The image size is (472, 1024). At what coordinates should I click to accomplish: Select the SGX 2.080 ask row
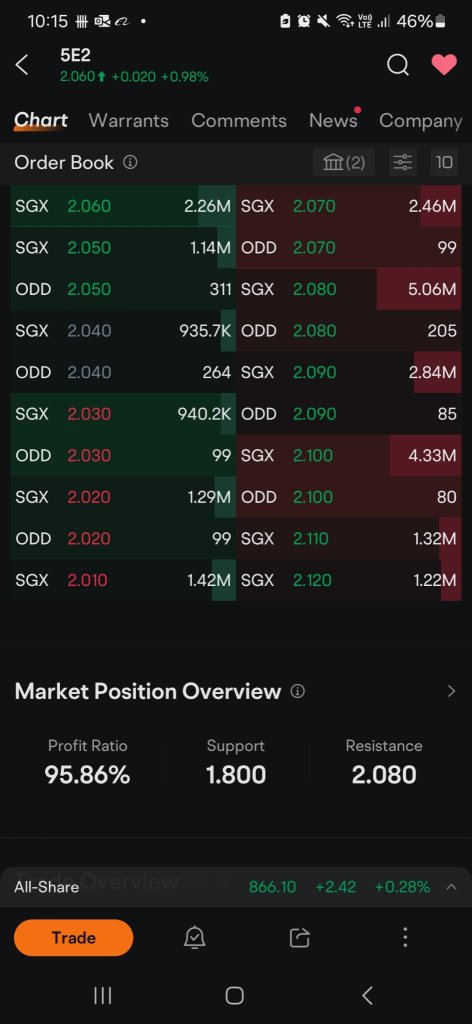[x=349, y=289]
